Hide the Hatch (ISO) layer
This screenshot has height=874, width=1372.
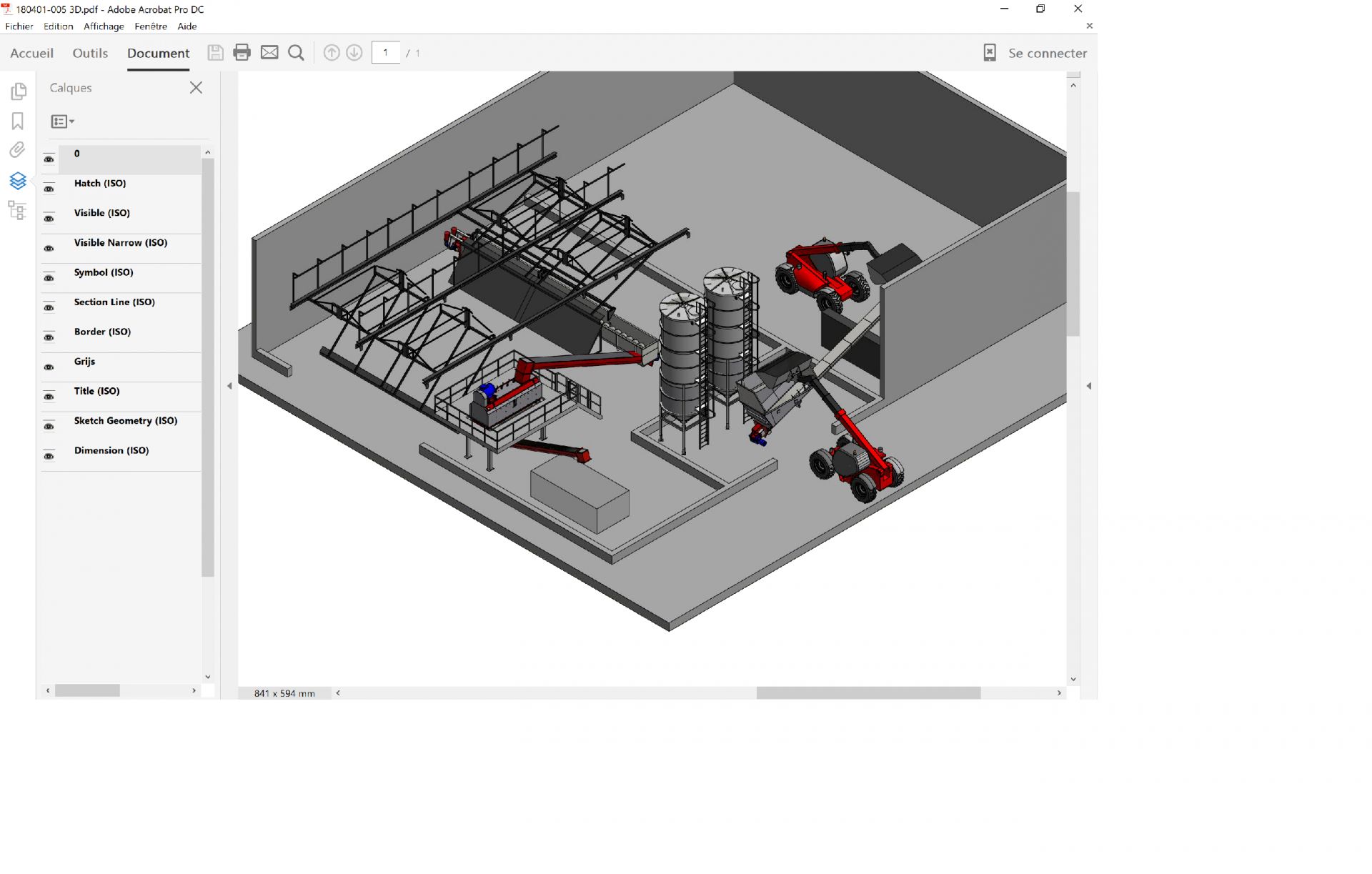point(49,189)
